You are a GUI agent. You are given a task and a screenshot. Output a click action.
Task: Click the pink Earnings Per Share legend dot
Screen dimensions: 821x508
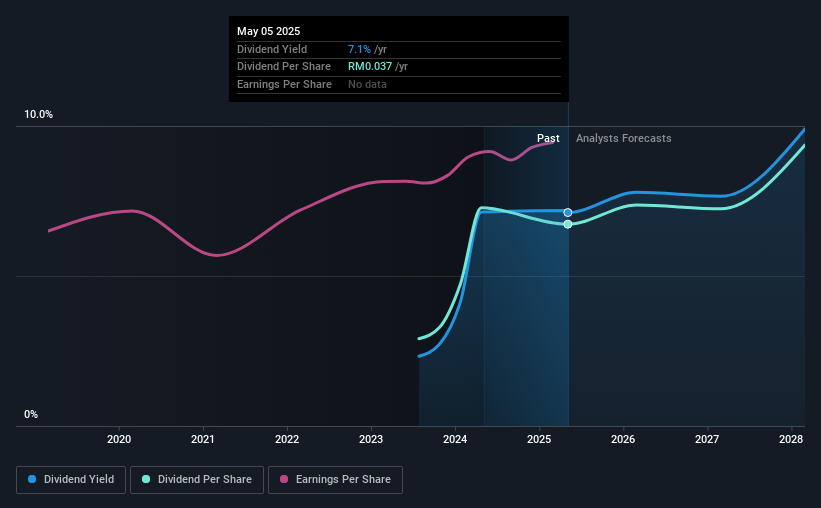[x=284, y=479]
